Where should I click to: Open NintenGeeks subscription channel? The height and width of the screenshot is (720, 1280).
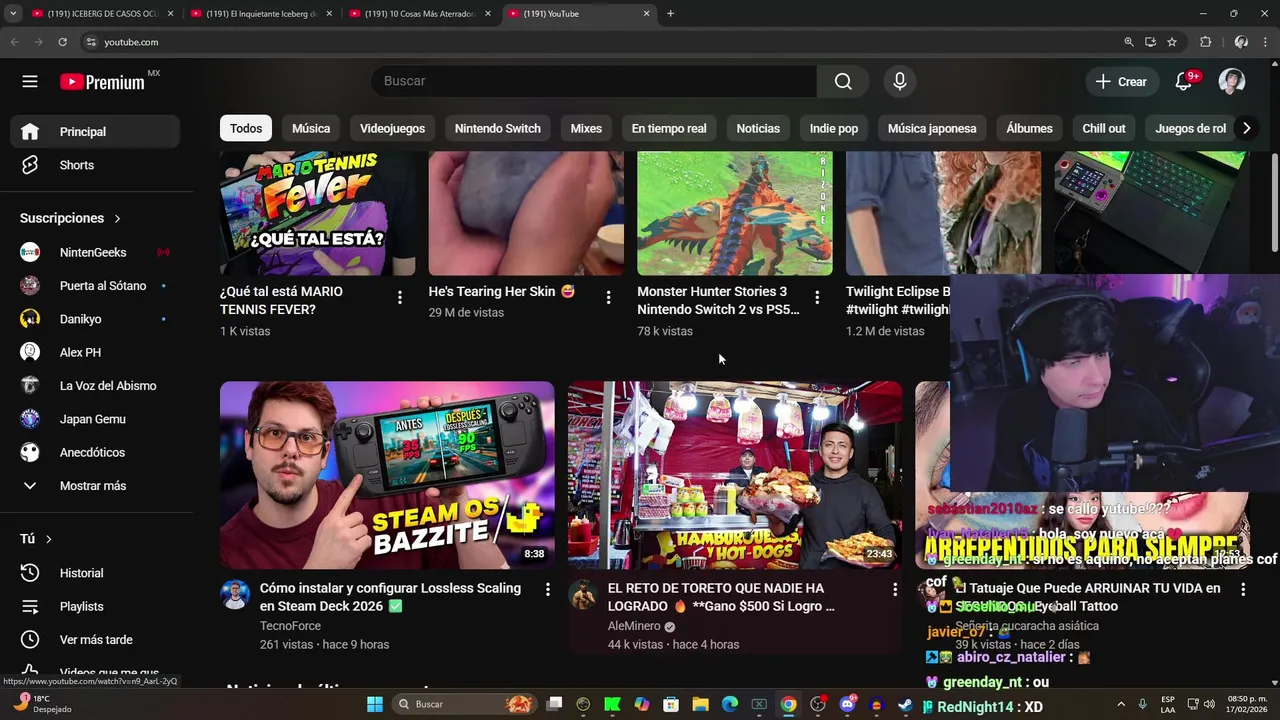[x=95, y=252]
